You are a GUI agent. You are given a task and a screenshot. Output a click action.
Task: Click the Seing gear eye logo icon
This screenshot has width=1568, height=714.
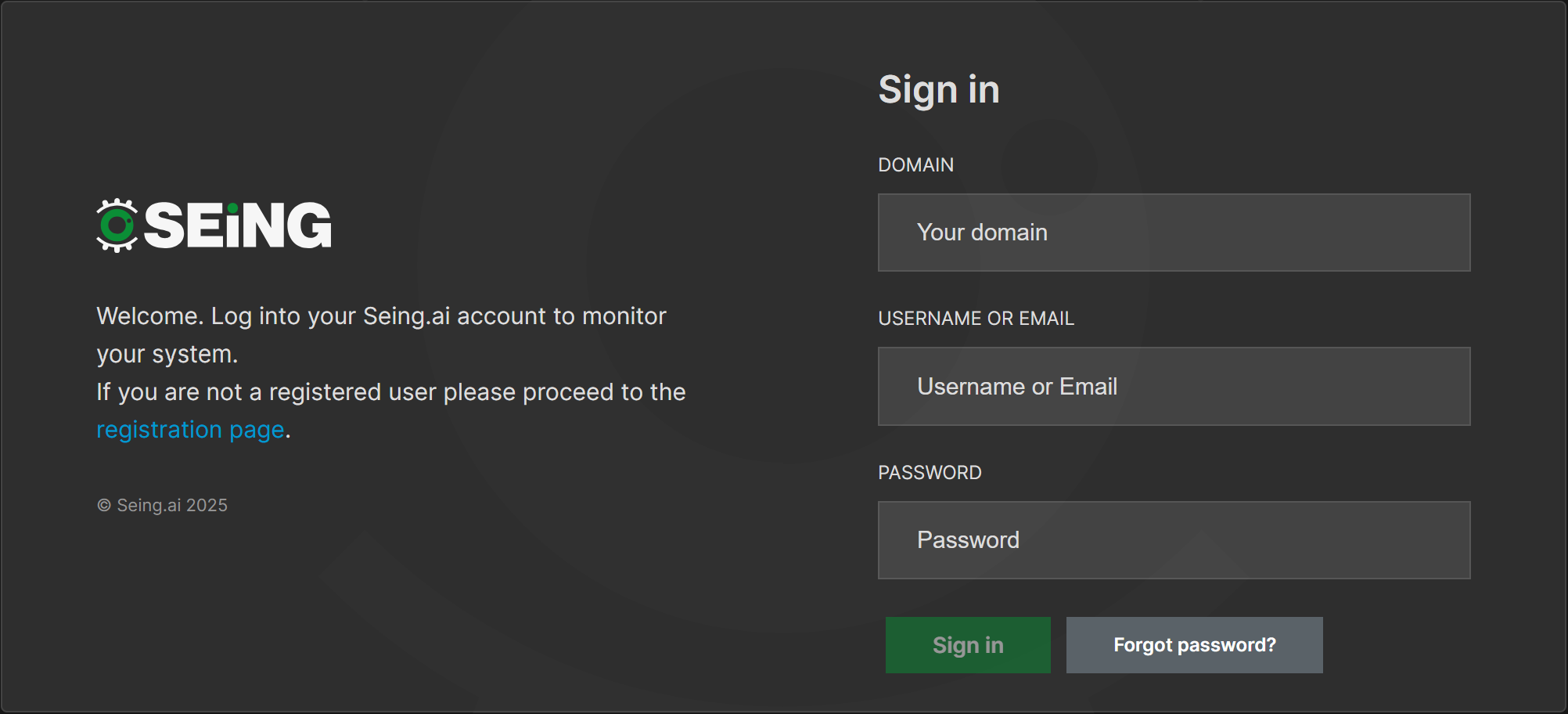tap(117, 225)
